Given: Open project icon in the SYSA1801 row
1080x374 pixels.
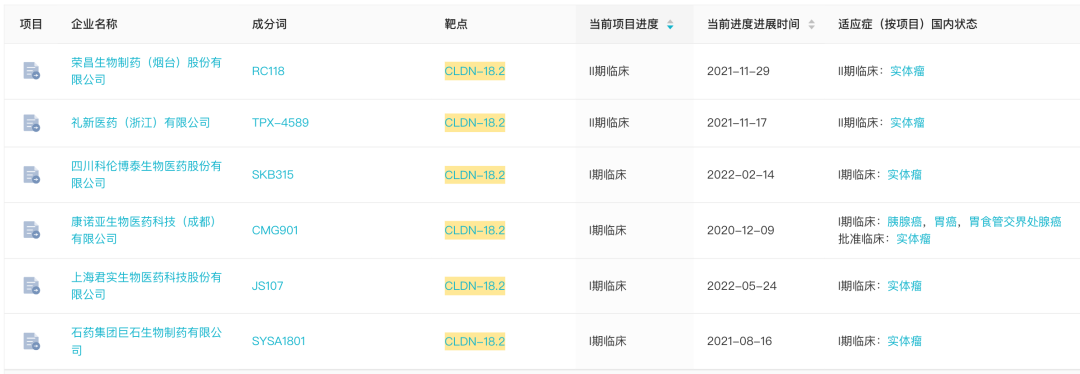Looking at the screenshot, I should coord(31,341).
